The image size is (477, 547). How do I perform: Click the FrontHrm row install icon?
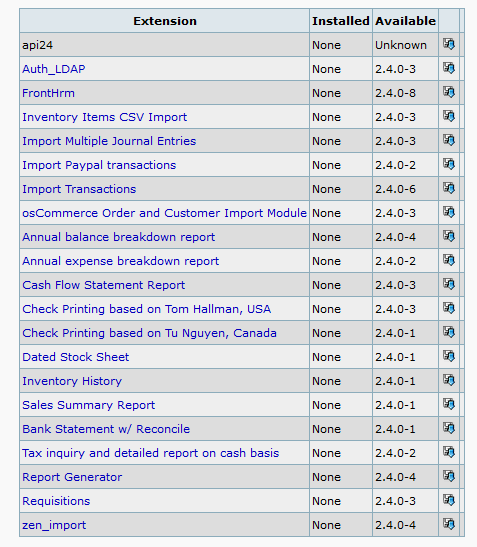449,92
